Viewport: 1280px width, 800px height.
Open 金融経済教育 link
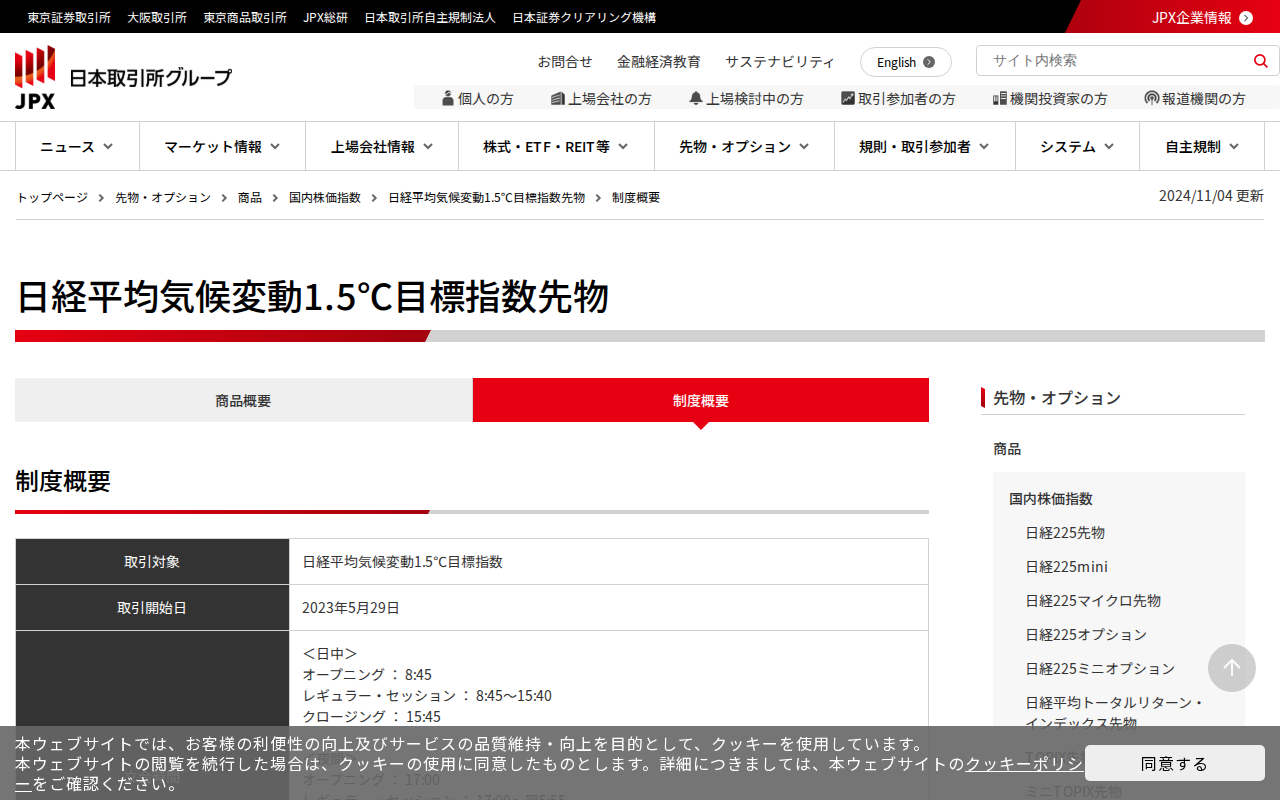pos(659,61)
